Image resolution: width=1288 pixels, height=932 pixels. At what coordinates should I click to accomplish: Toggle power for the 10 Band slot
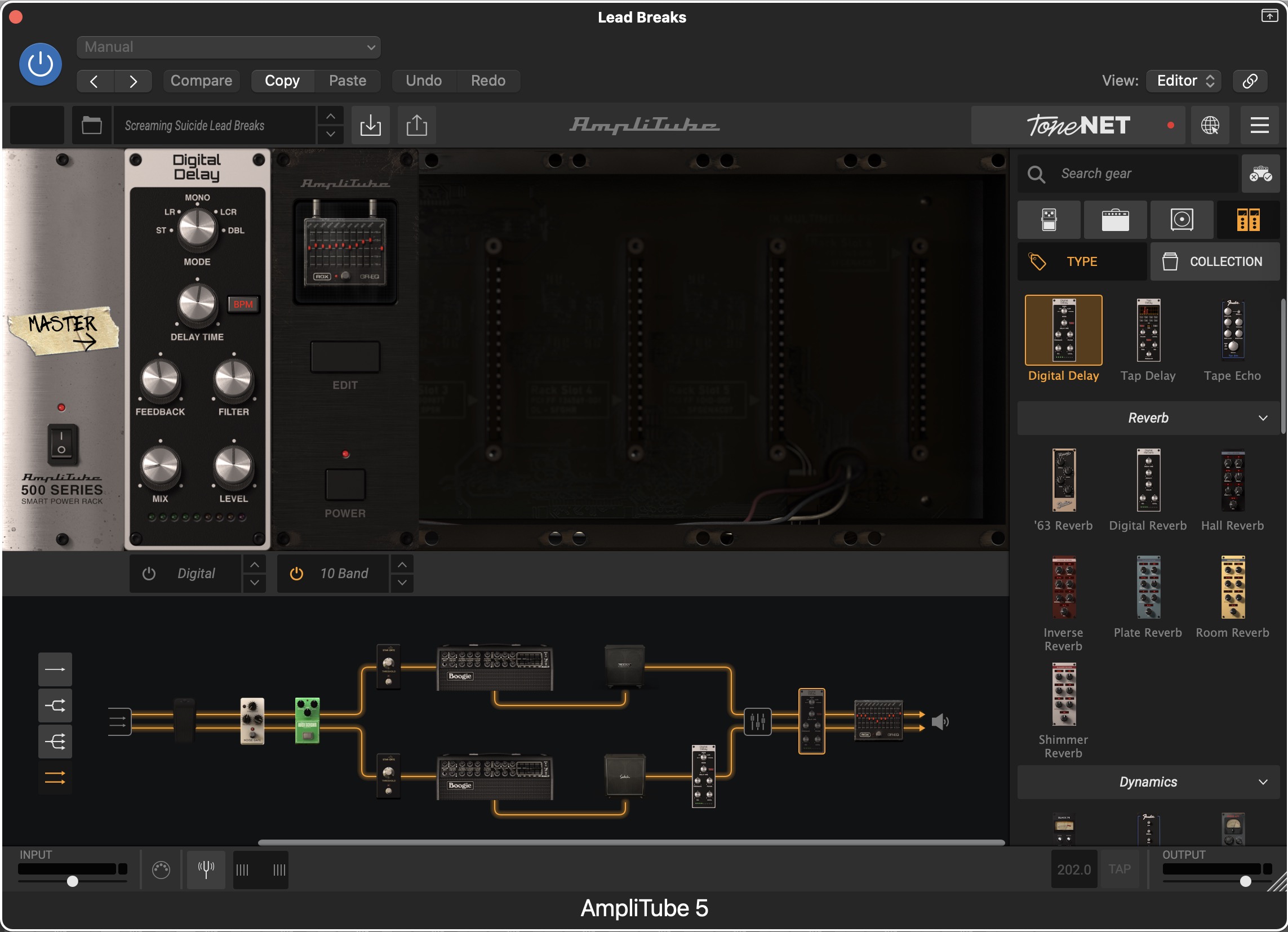coord(296,574)
